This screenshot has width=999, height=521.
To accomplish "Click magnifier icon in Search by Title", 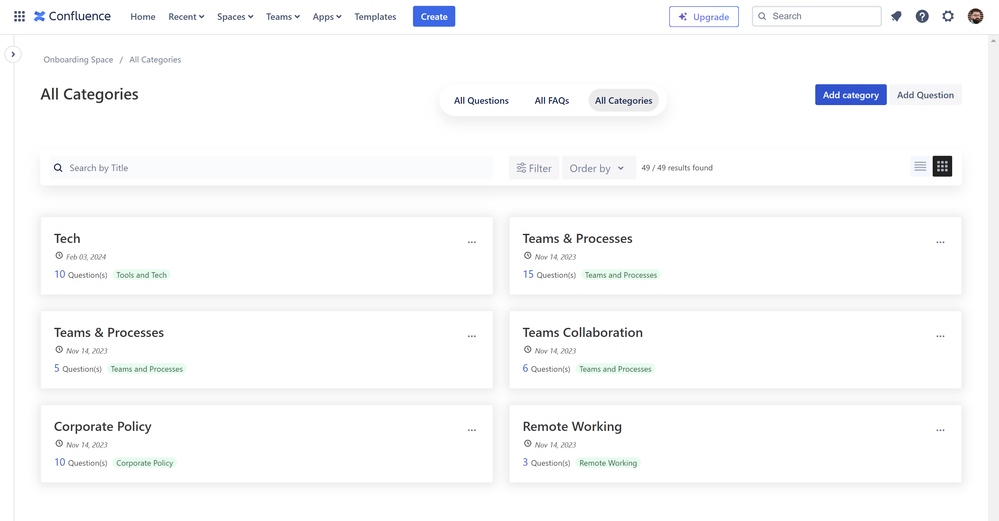I will (x=58, y=168).
